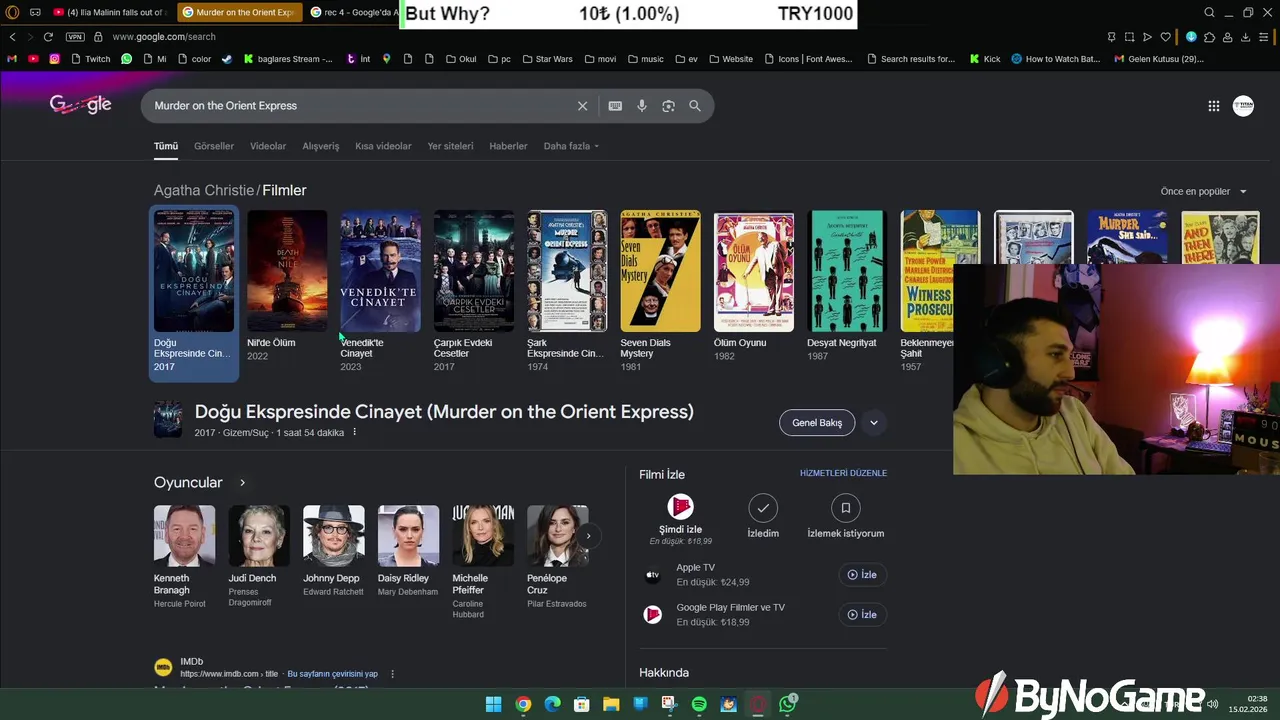Open the Google account avatar menu

tap(1243, 106)
